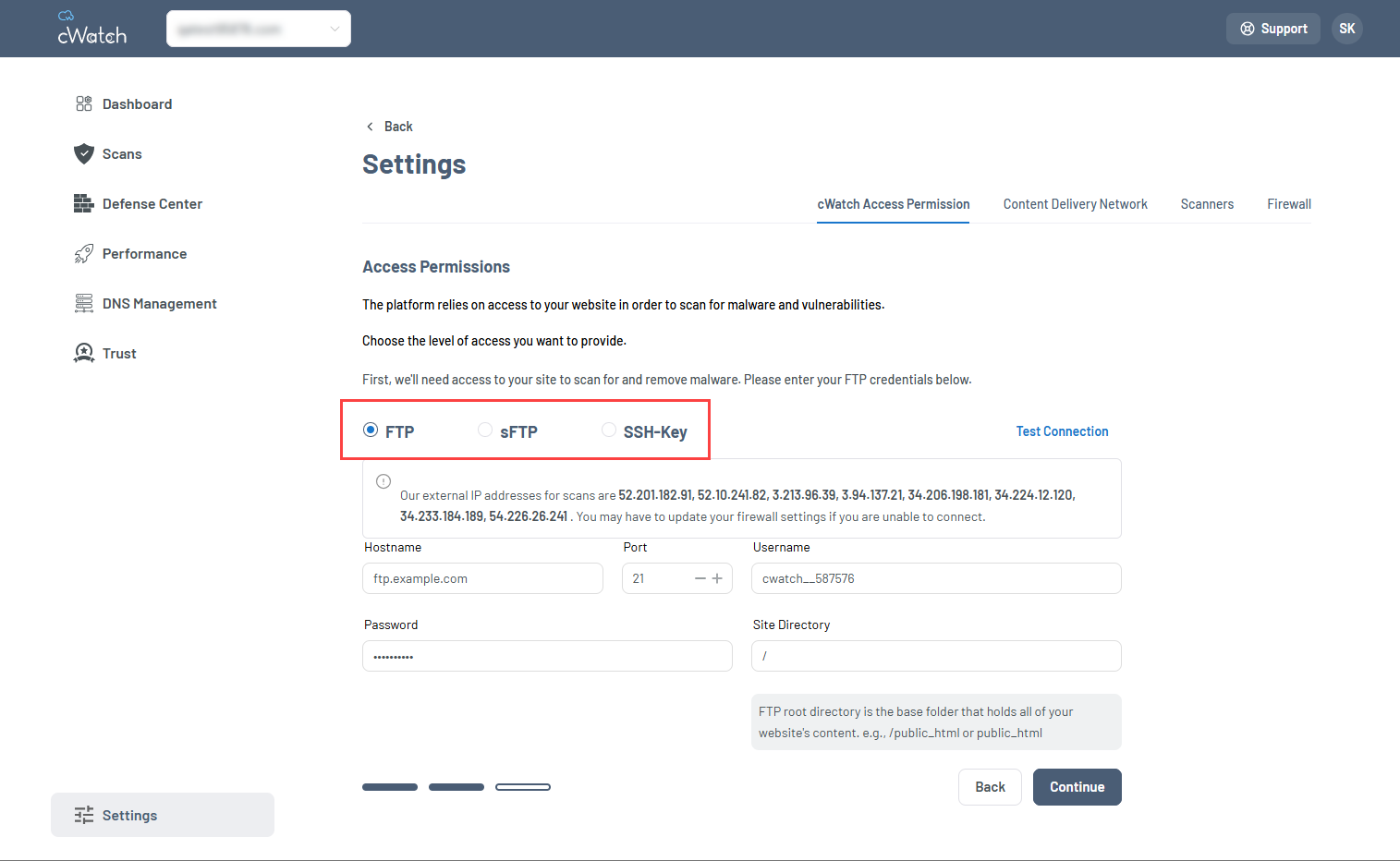
Task: Open Performance section
Action: click(x=144, y=254)
